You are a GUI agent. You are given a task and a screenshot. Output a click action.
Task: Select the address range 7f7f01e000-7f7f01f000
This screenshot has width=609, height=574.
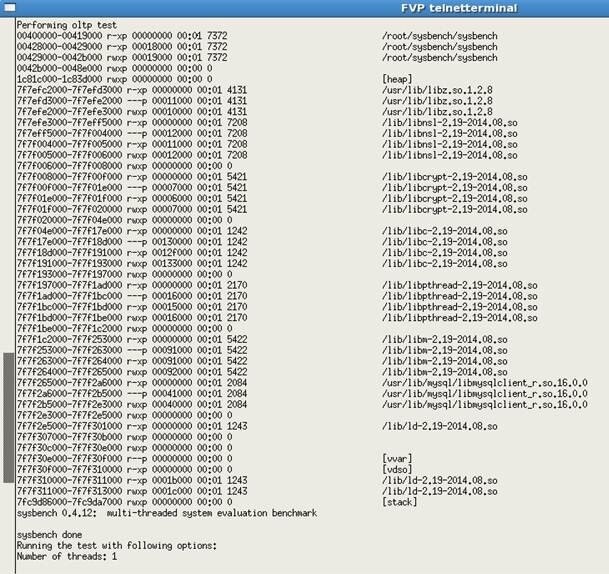coord(70,198)
